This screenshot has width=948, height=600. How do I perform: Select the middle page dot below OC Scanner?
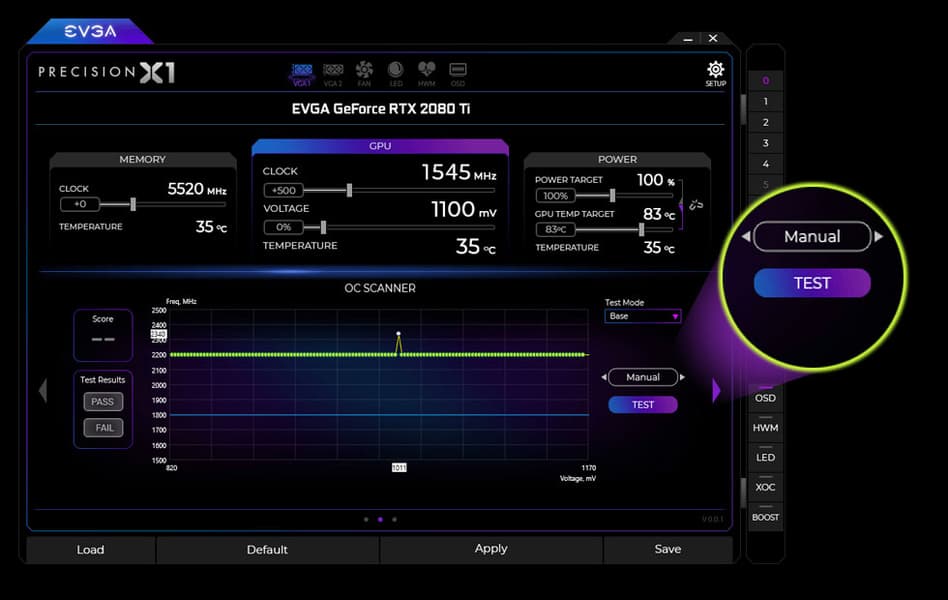pos(380,520)
